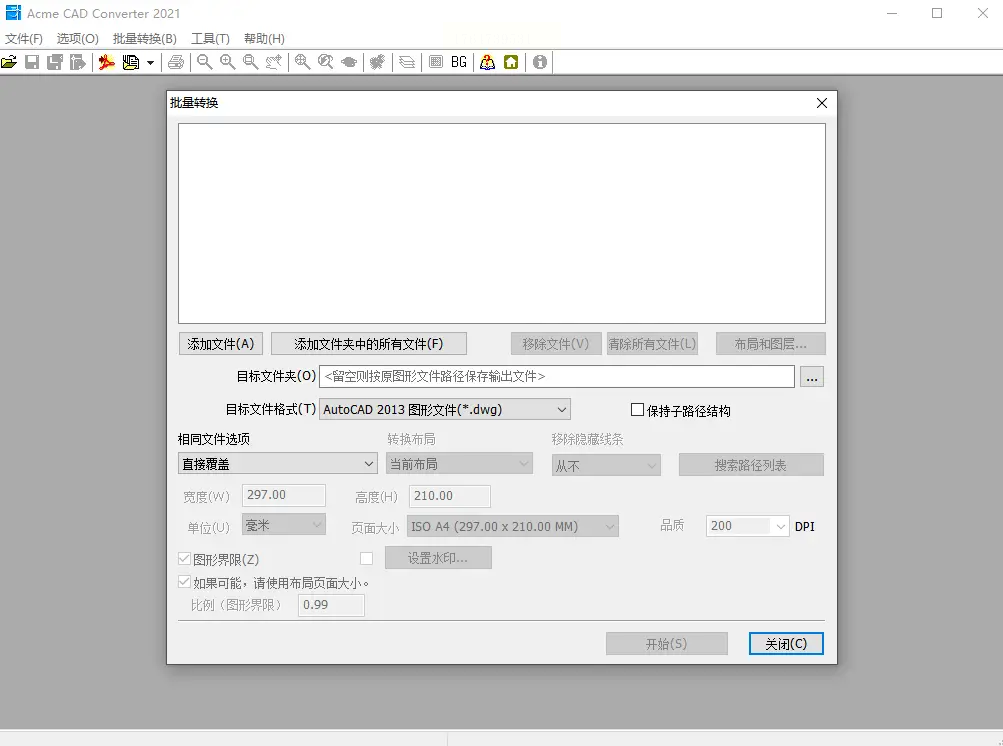The height and width of the screenshot is (746, 1003).
Task: Click the browse "..." target folder button
Action: click(x=812, y=377)
